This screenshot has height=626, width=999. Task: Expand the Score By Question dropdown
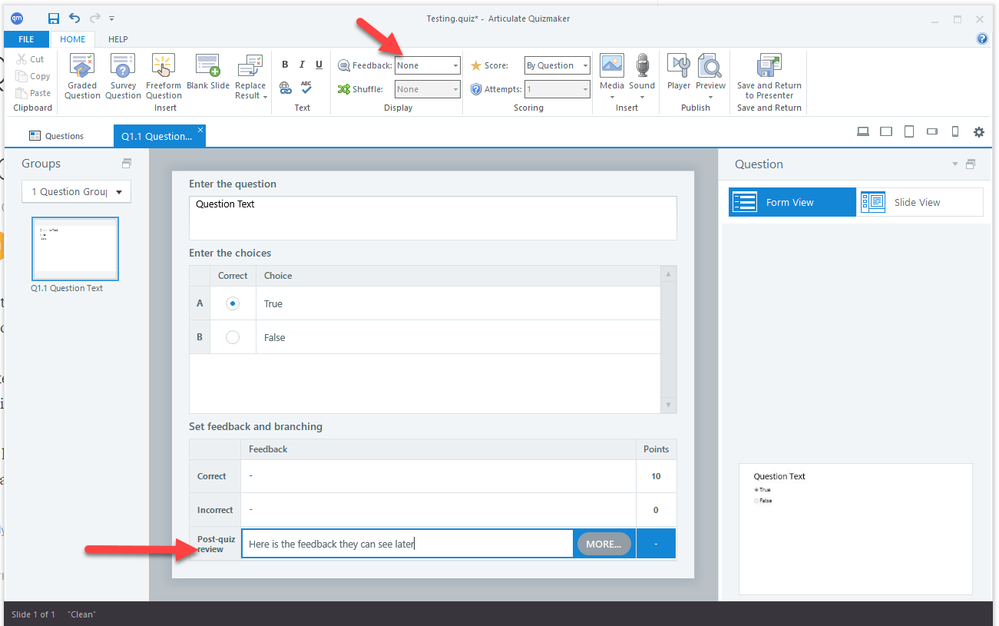click(x=557, y=65)
